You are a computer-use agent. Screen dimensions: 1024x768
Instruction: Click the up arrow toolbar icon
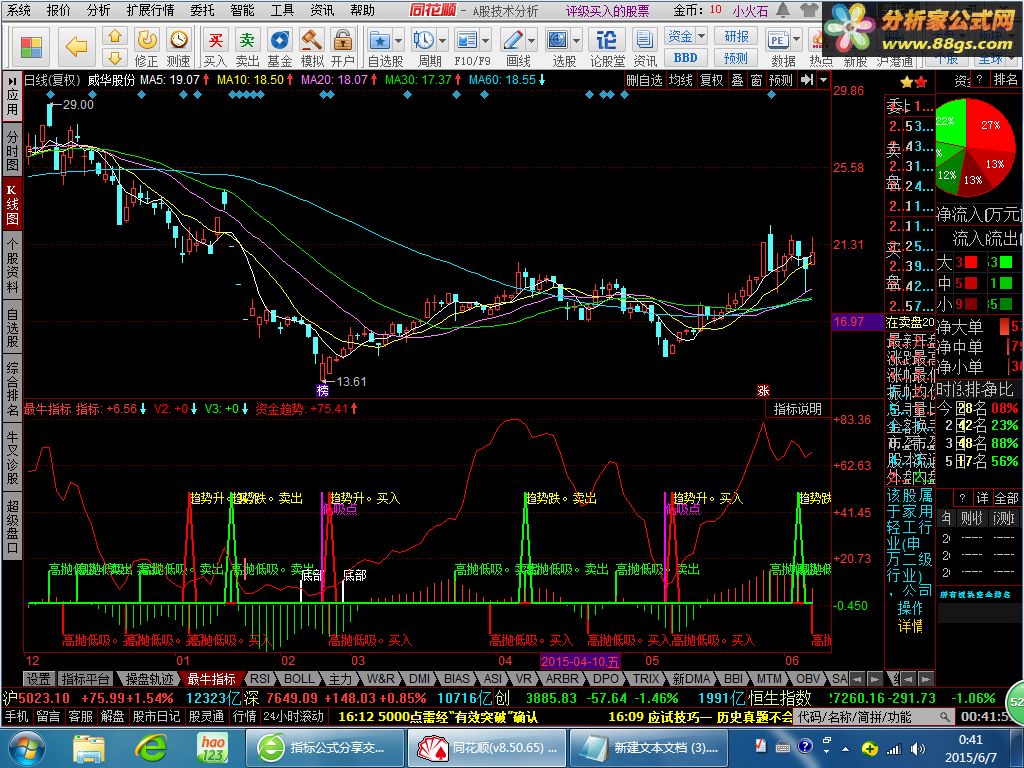115,37
